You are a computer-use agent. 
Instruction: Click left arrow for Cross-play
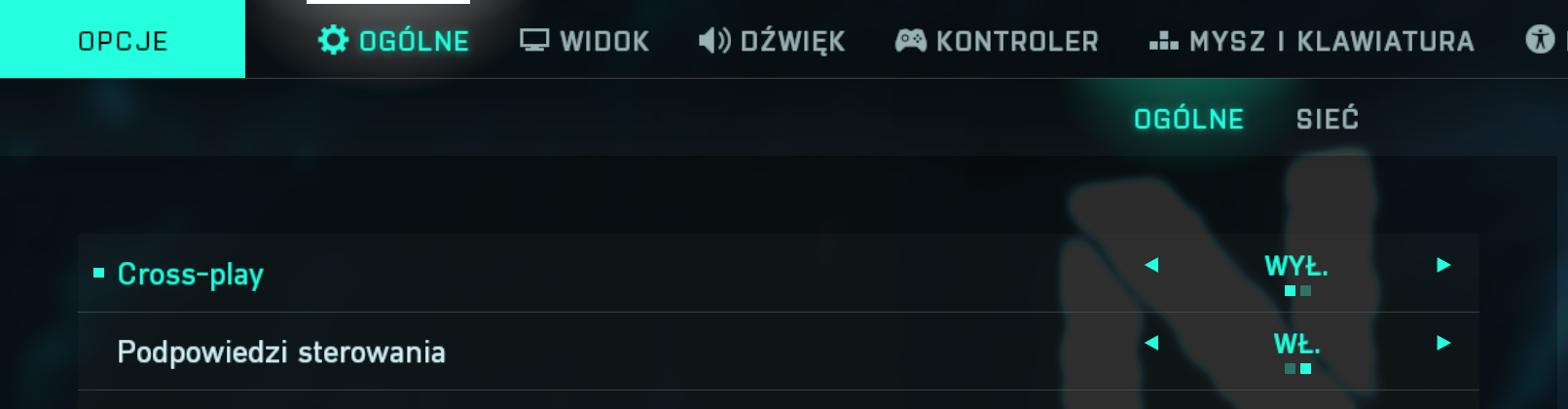pos(1151,265)
